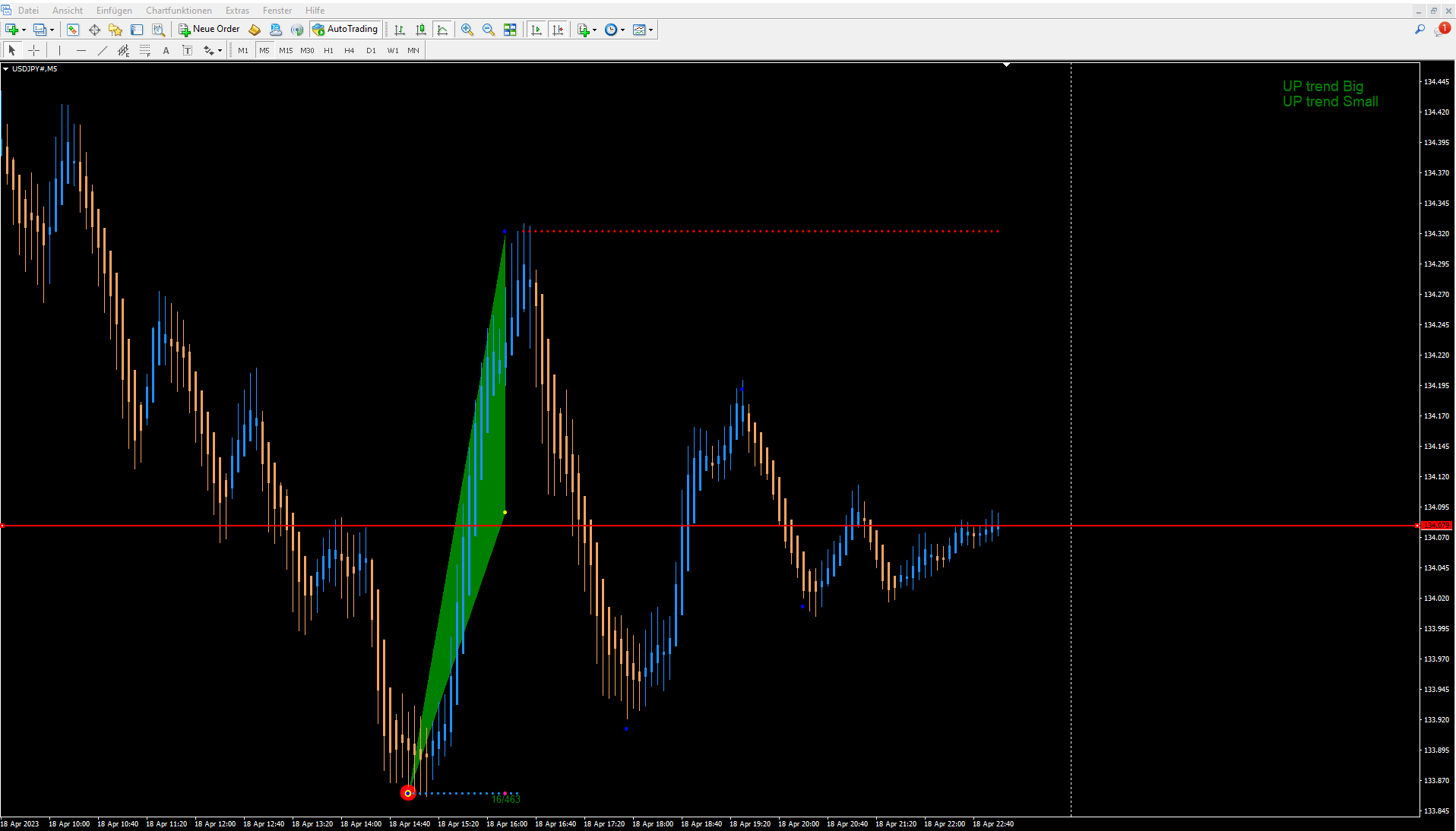Expand the Arrows tool dropdown arrow
Screen dimensions: 1456x831
pos(220,51)
